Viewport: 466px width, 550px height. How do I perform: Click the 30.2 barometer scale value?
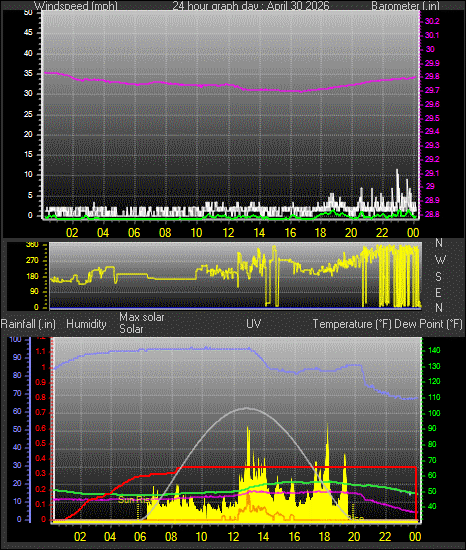pos(432,21)
